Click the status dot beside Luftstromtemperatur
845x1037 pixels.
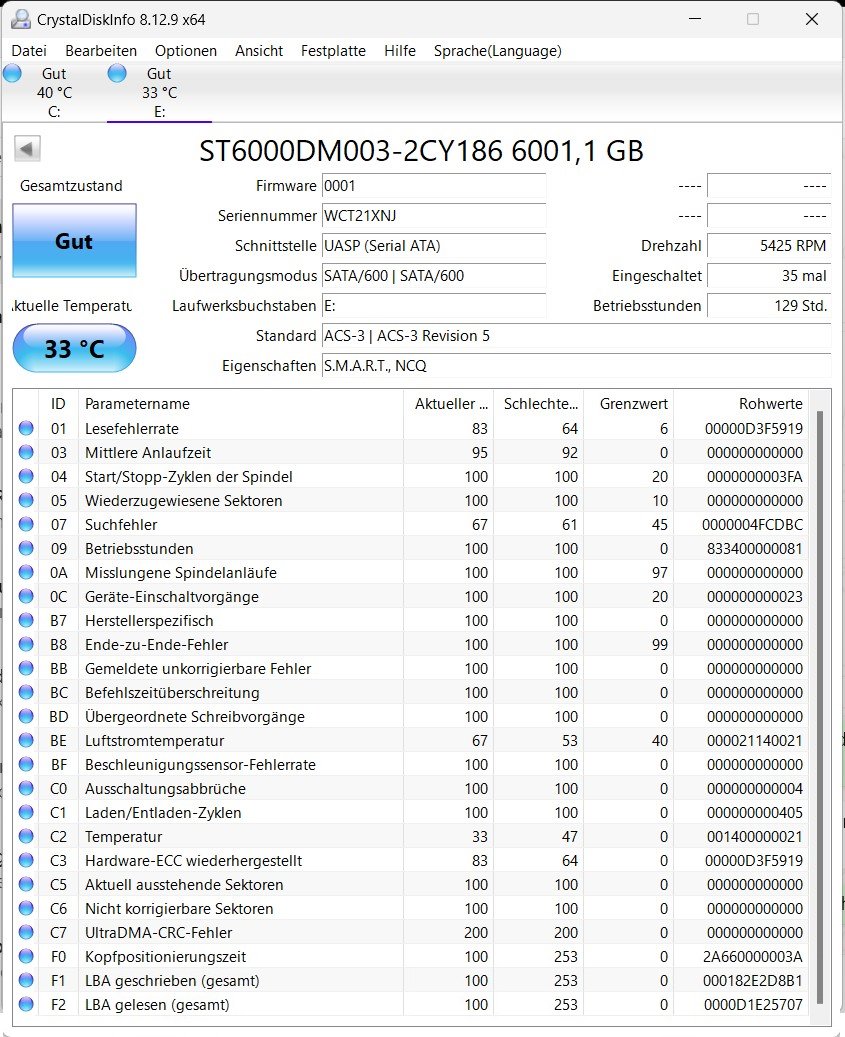tap(26, 740)
